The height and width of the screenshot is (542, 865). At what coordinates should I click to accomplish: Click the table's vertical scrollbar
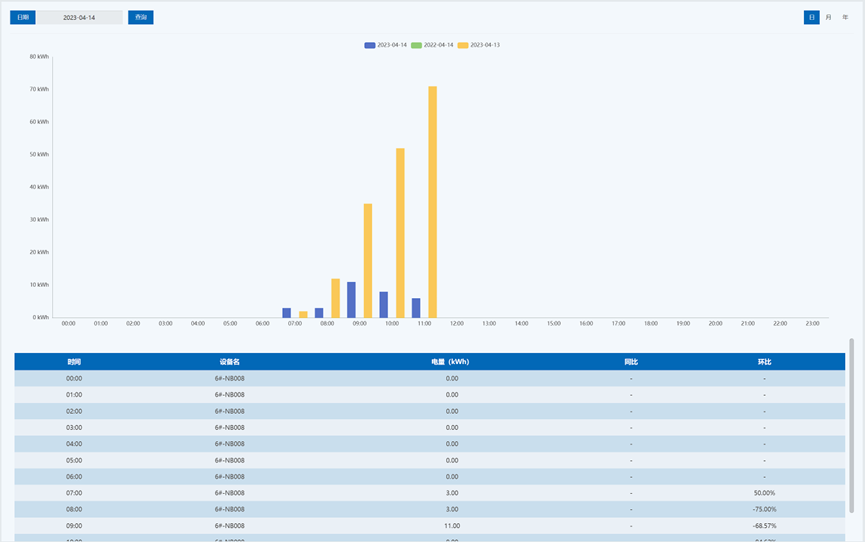851,425
